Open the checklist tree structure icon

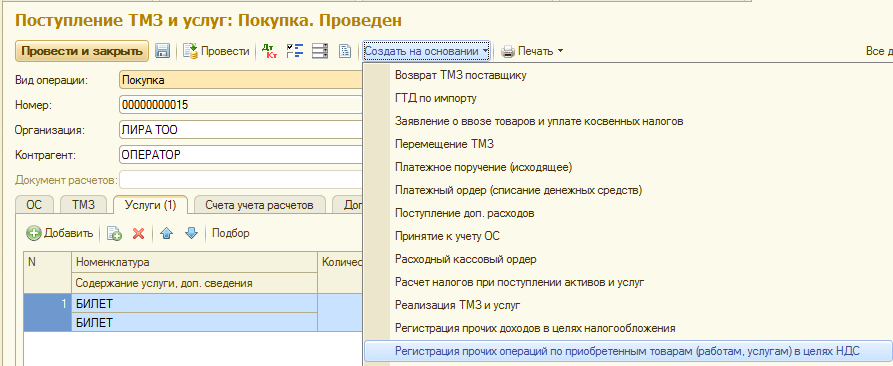(x=295, y=51)
